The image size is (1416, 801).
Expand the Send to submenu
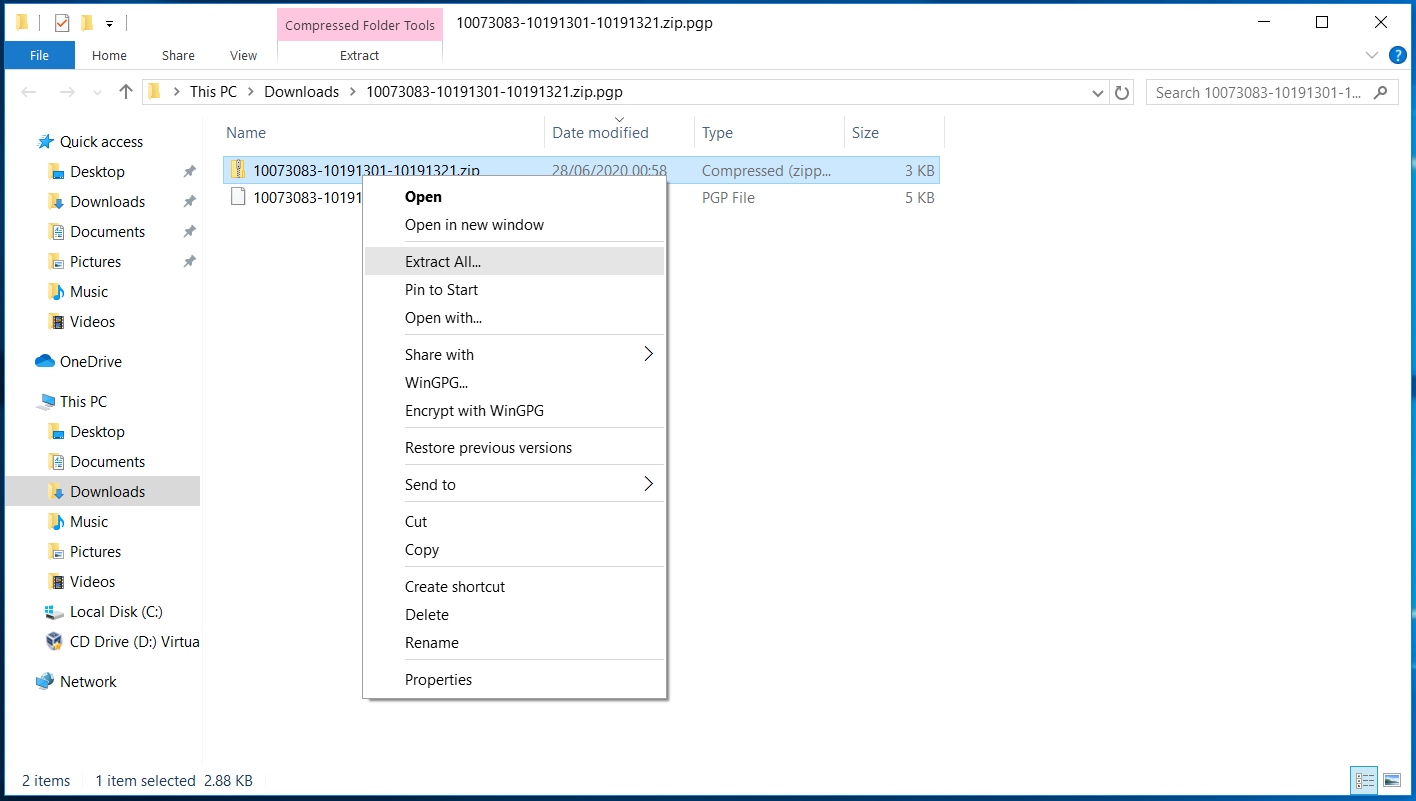click(x=648, y=484)
